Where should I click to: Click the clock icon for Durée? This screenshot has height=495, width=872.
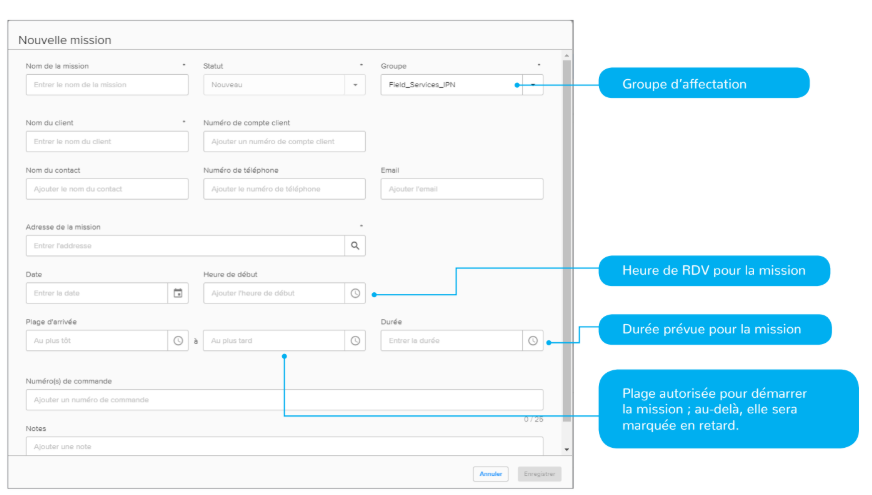pyautogui.click(x=533, y=340)
